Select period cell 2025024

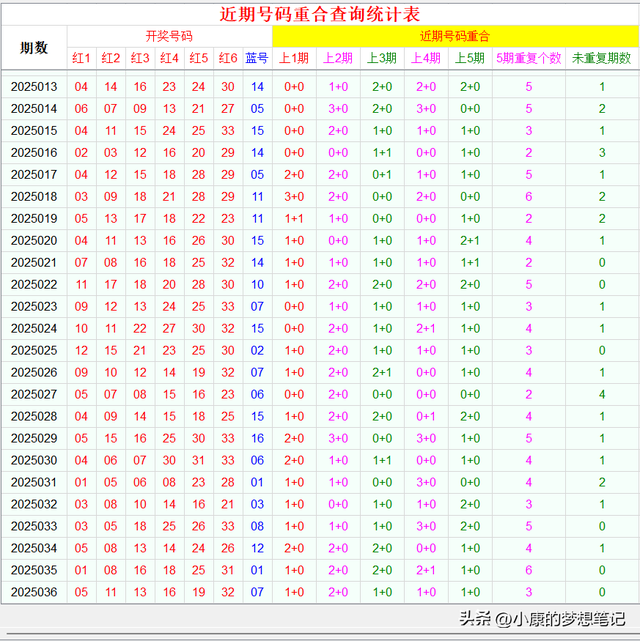pyautogui.click(x=34, y=329)
